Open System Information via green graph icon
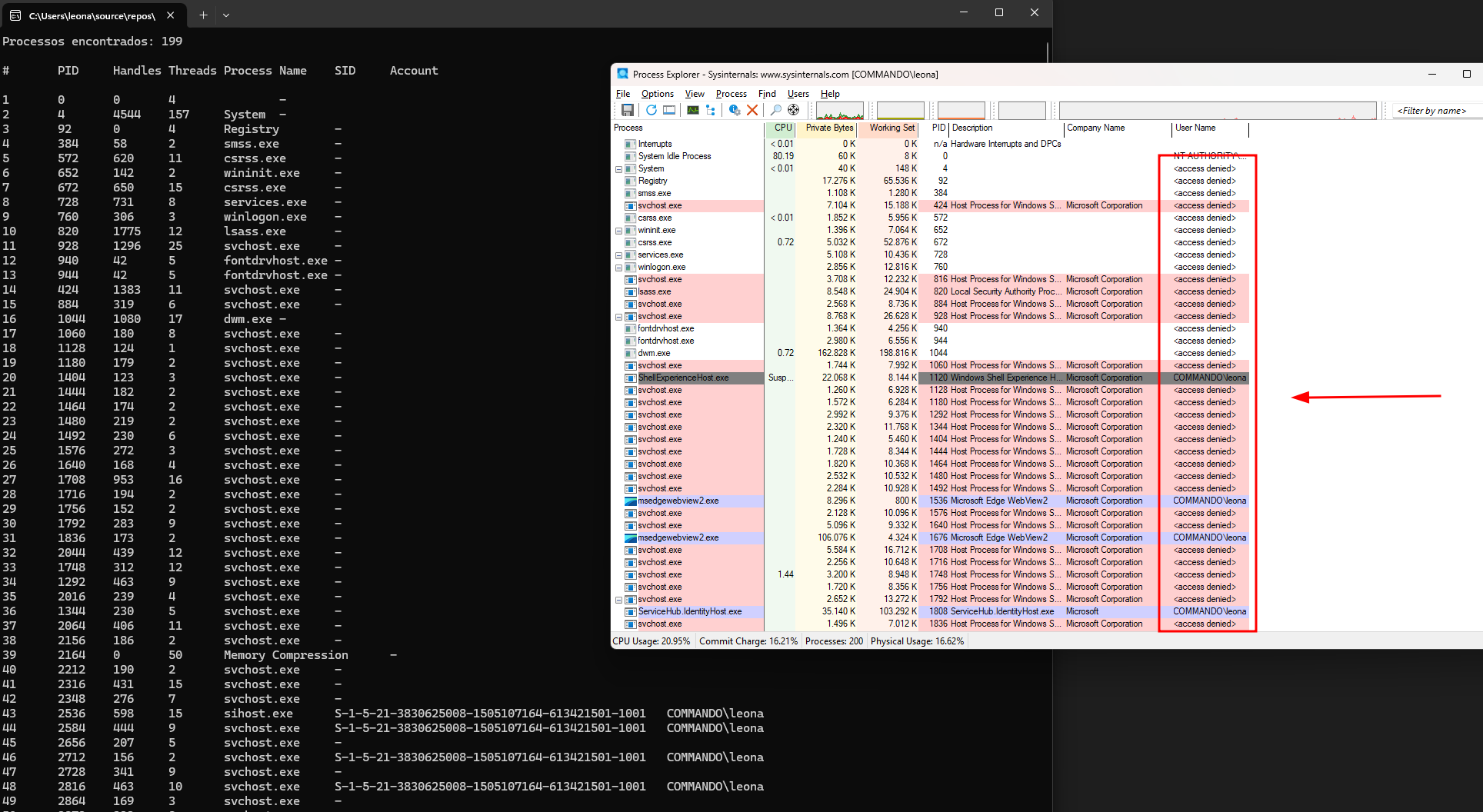 click(x=693, y=111)
